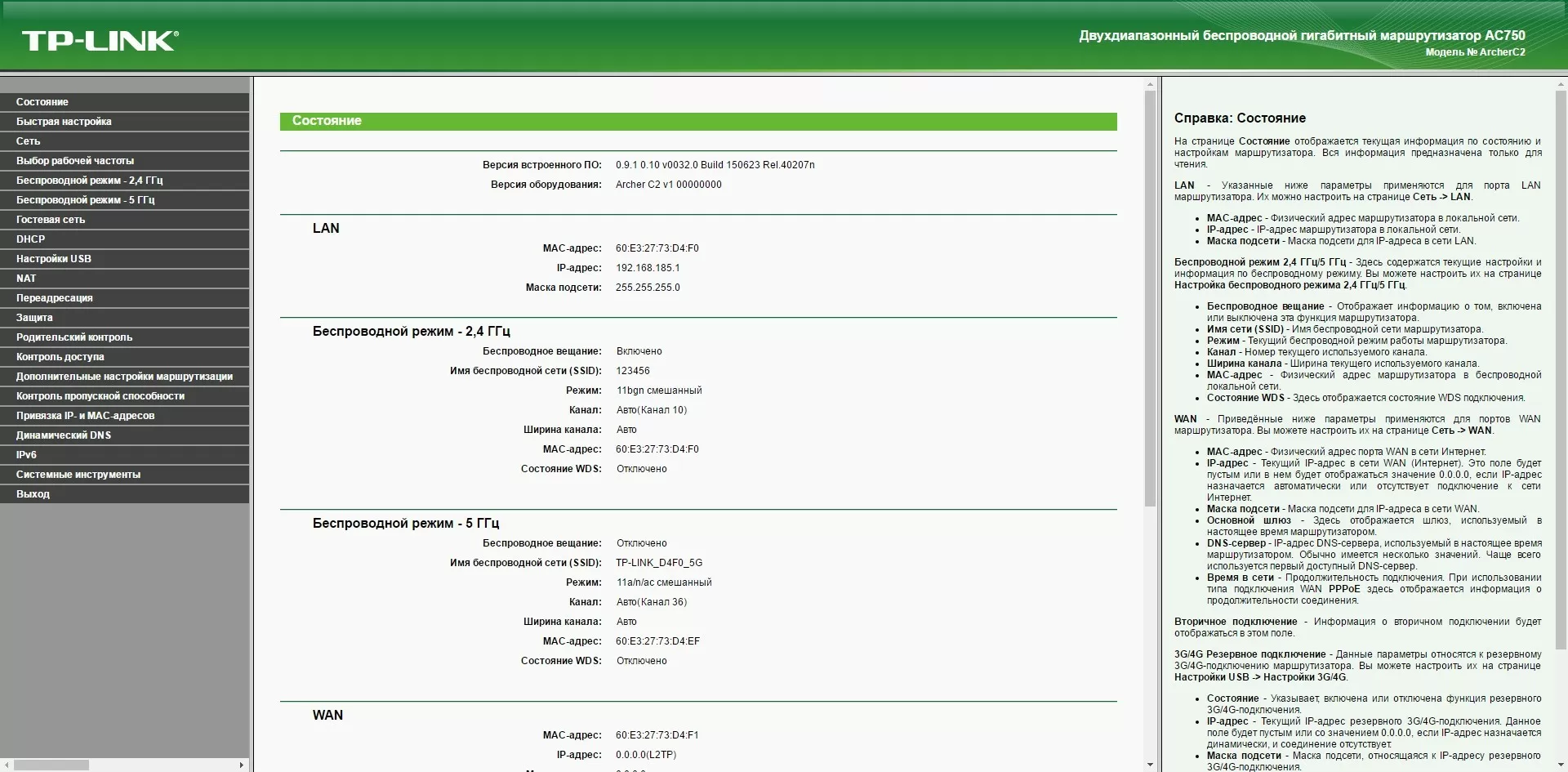Click 2,4 ГГц Беспроводное вещание Включено value
Viewport: 1568px width, 772px height.
[x=639, y=351]
